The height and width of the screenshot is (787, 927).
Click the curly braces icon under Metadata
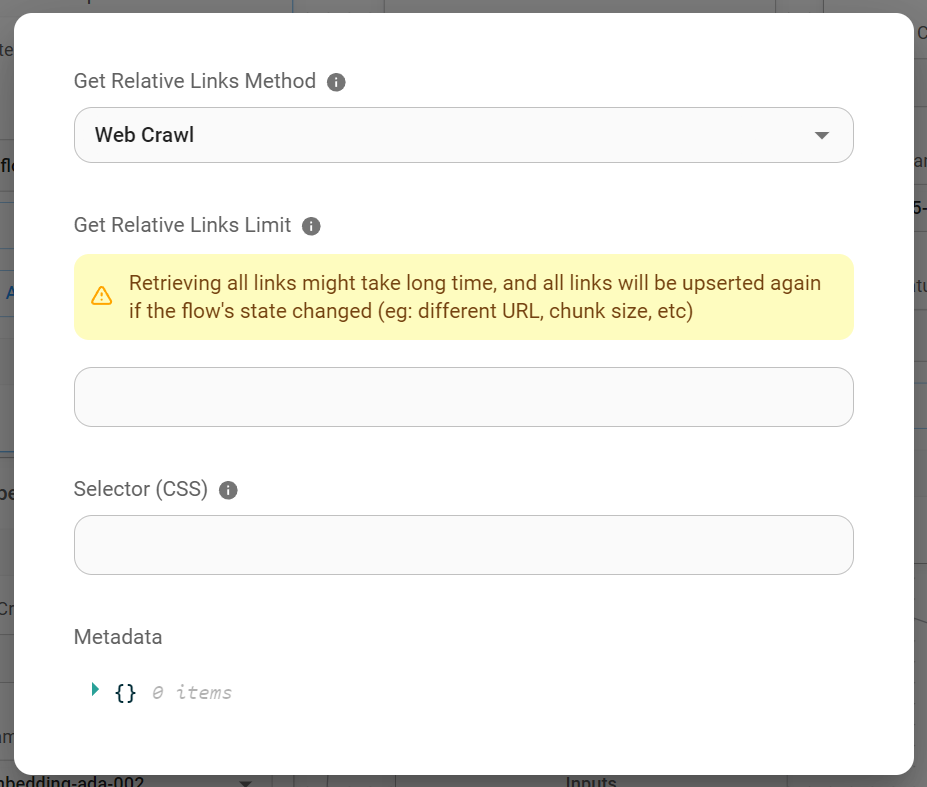(x=125, y=692)
